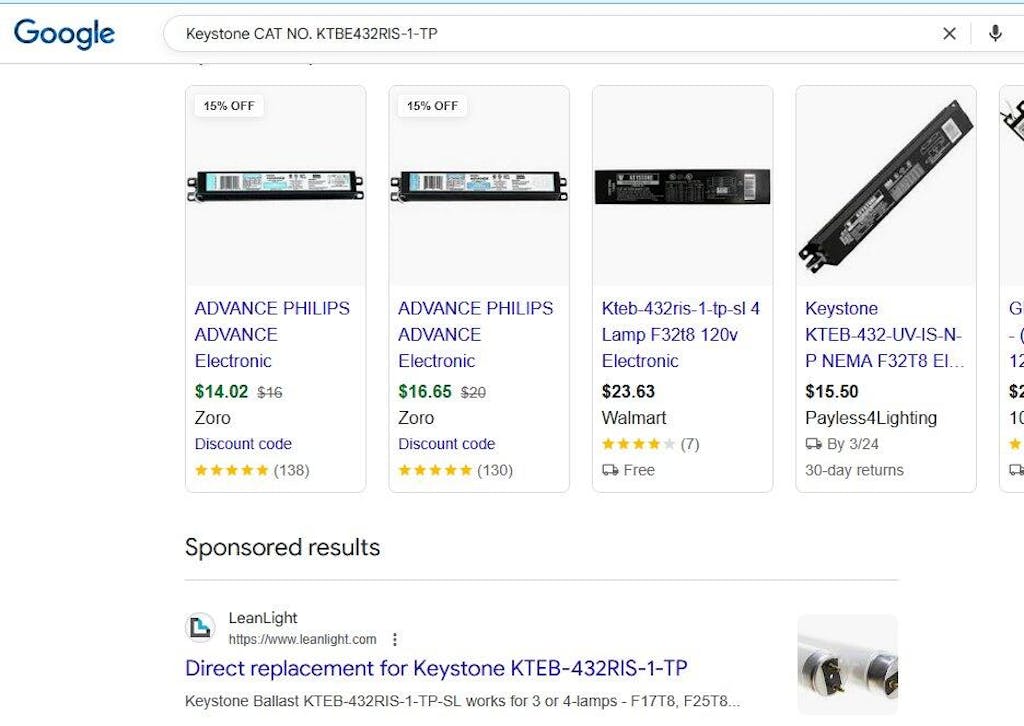Click the LeanLight site favicon

coord(200,628)
